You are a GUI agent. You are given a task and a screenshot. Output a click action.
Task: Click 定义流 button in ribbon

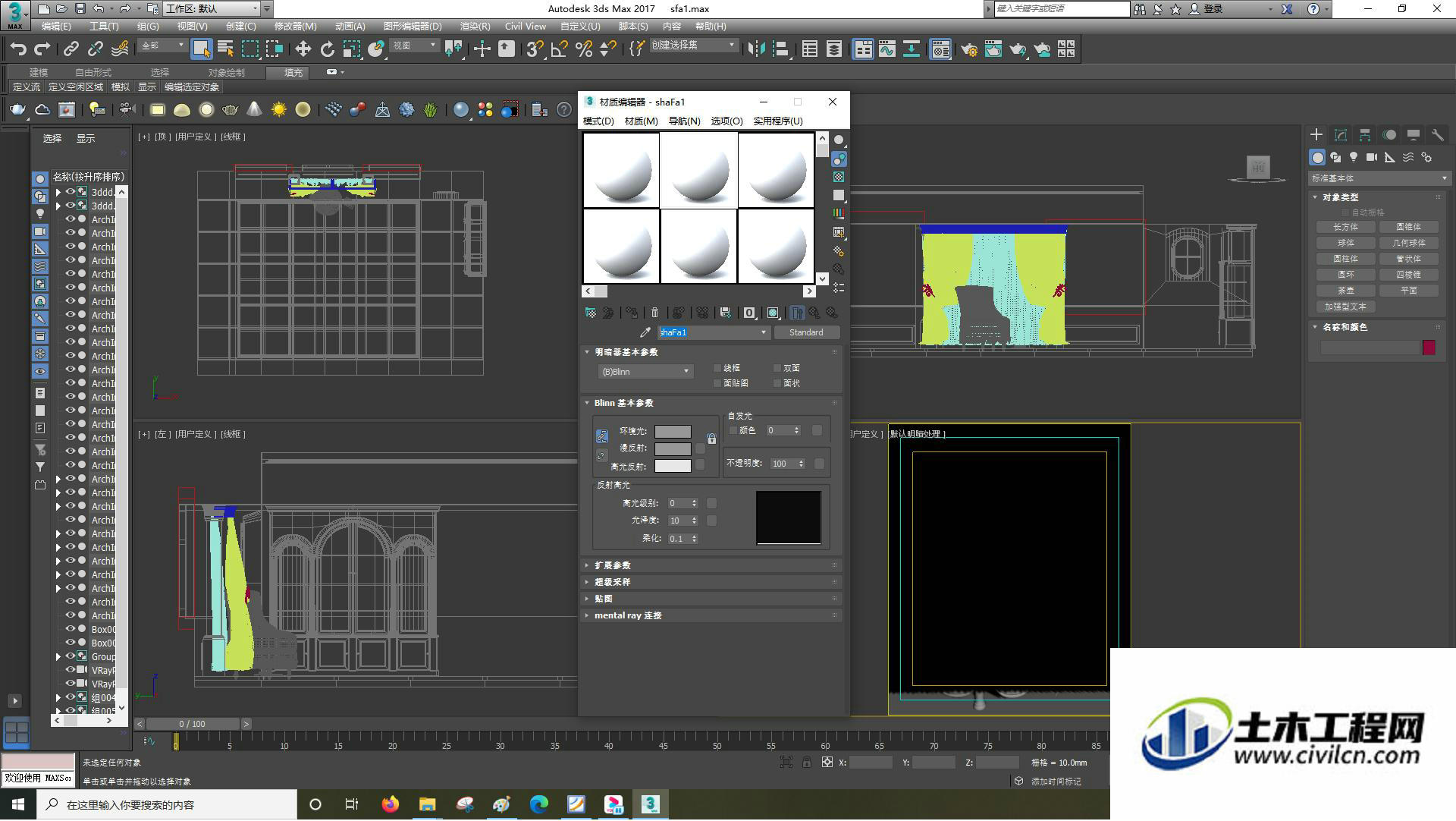[27, 87]
